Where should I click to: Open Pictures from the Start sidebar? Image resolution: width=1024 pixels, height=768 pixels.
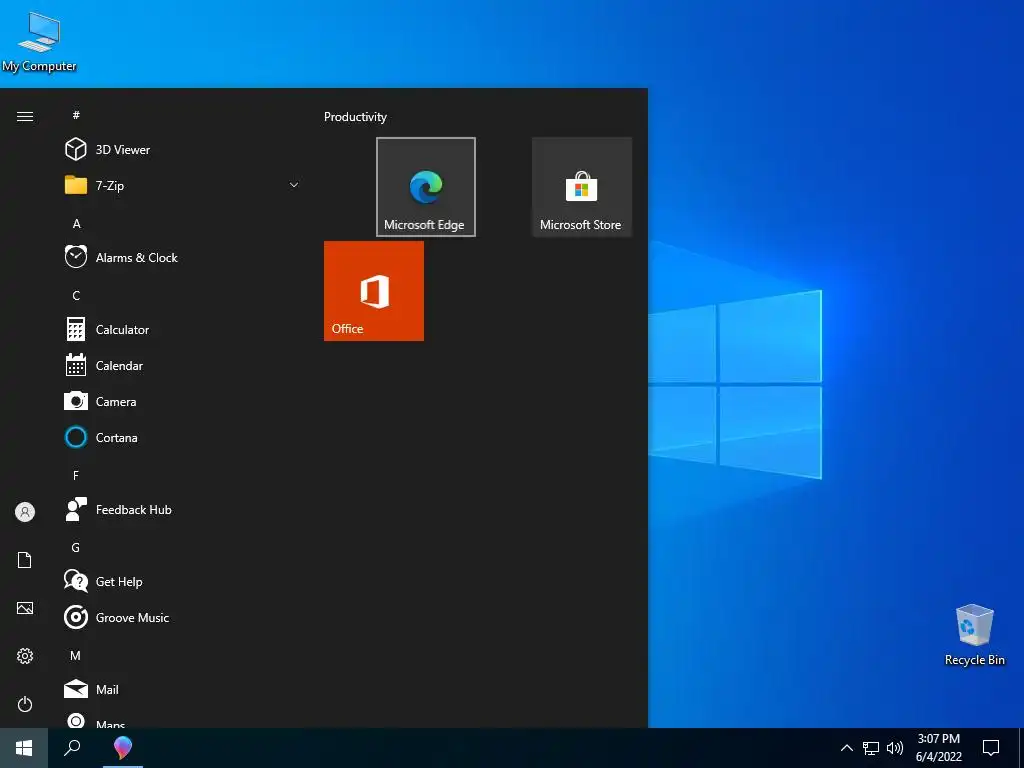(x=25, y=608)
